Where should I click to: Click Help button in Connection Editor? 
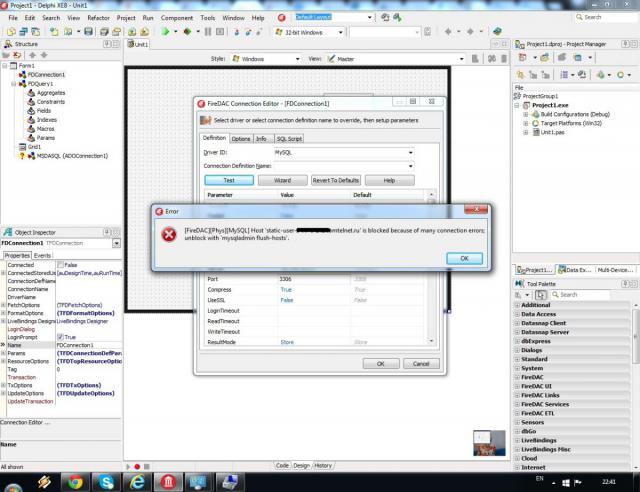(389, 180)
